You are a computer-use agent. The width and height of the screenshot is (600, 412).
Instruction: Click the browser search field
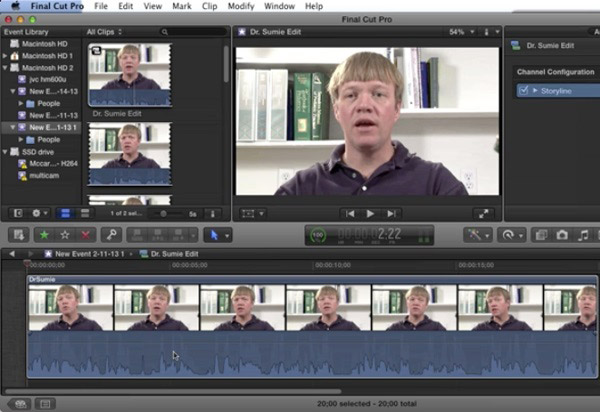pyautogui.click(x=193, y=32)
